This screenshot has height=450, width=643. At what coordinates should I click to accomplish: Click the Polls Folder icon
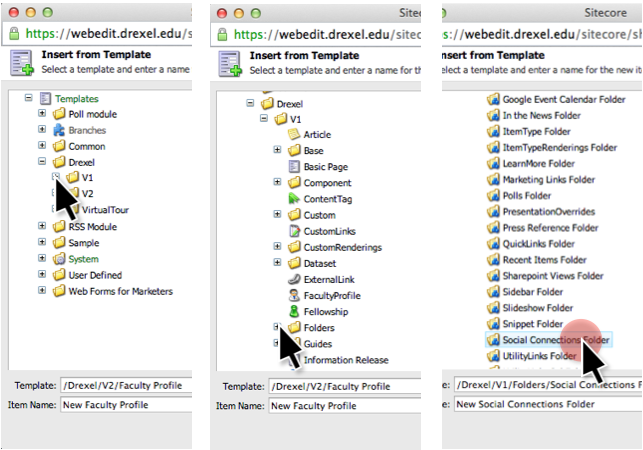coord(493,195)
